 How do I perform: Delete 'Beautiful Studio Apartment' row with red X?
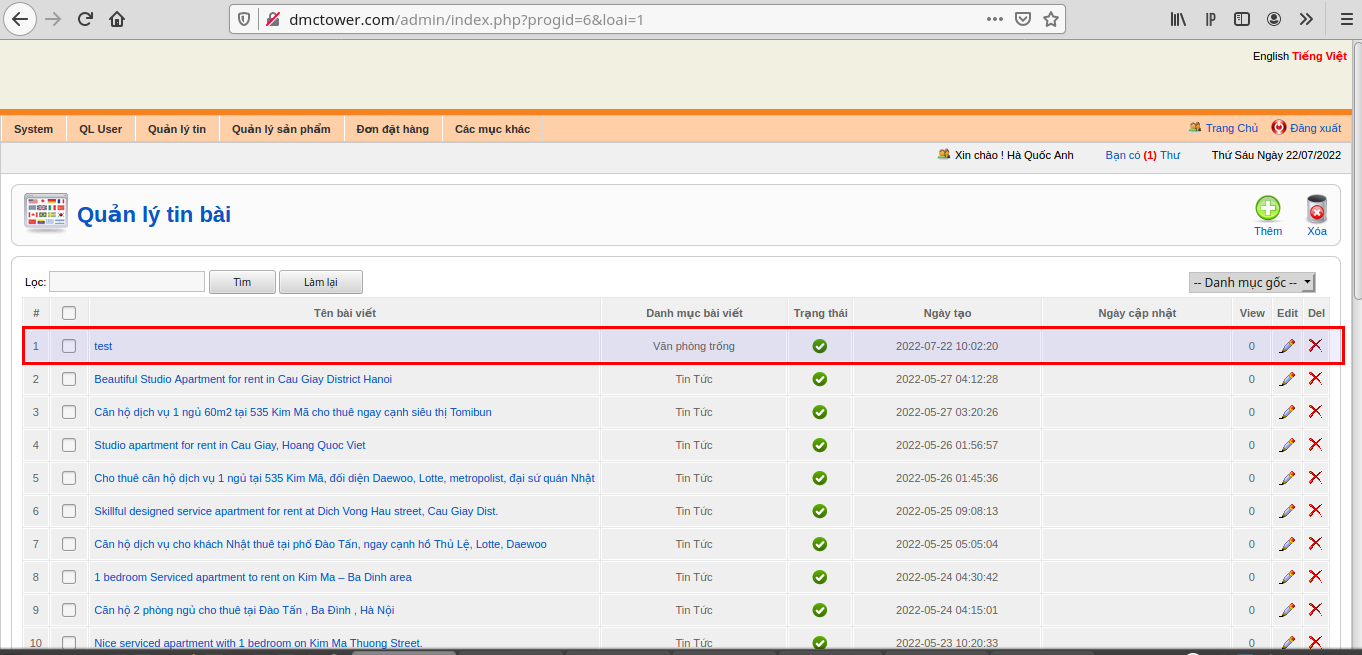[x=1315, y=378]
